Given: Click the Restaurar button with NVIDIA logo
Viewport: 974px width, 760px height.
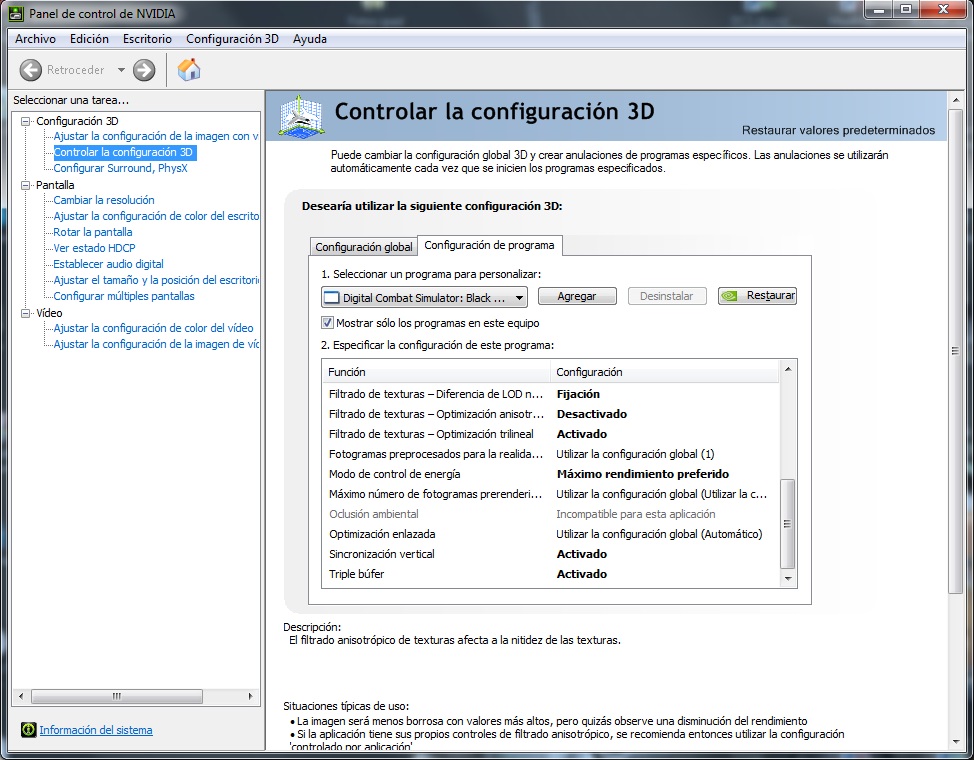Looking at the screenshot, I should (x=757, y=296).
